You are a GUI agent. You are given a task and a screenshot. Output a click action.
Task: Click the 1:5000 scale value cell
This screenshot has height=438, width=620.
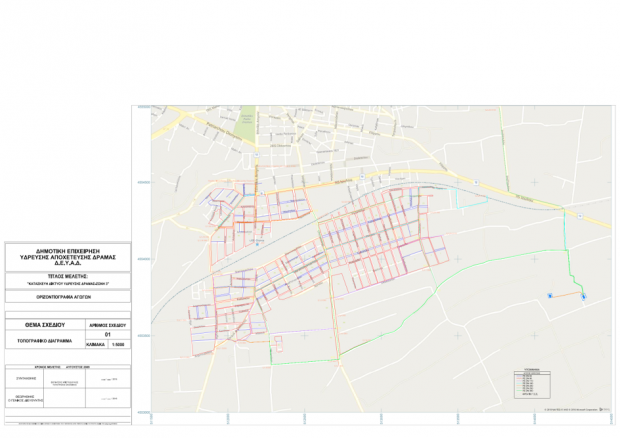coord(118,345)
